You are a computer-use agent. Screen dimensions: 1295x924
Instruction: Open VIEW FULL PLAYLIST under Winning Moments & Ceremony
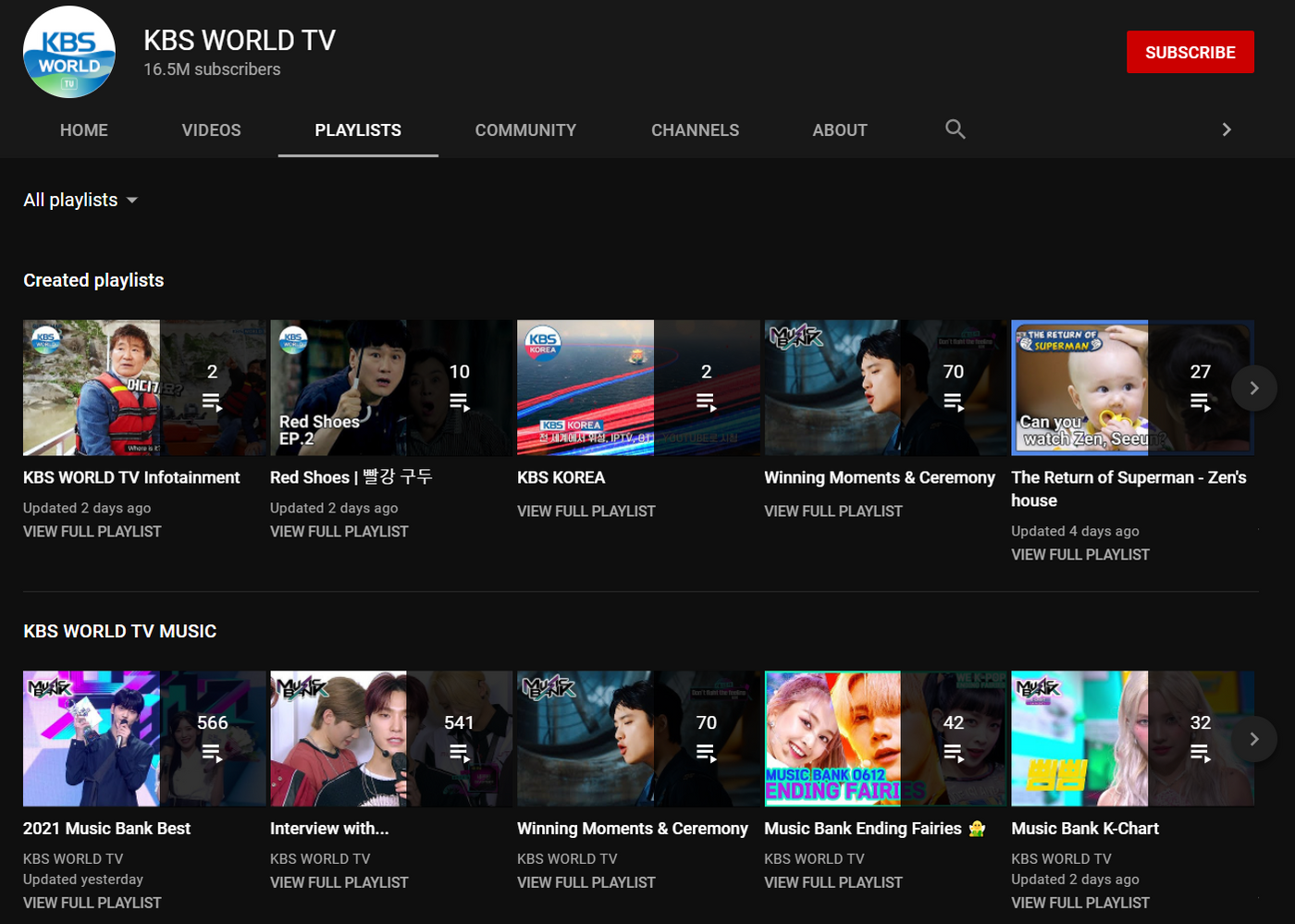coord(833,511)
